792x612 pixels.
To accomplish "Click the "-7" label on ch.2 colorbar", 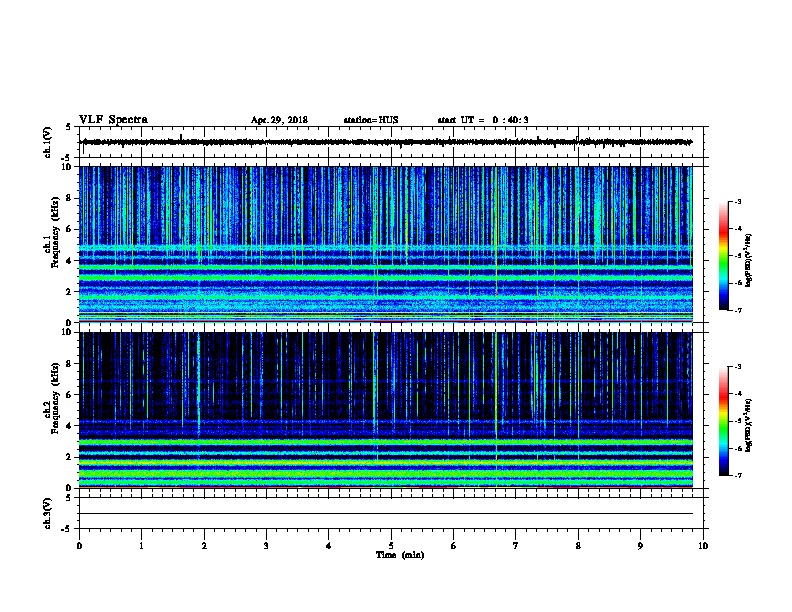I will [x=738, y=475].
